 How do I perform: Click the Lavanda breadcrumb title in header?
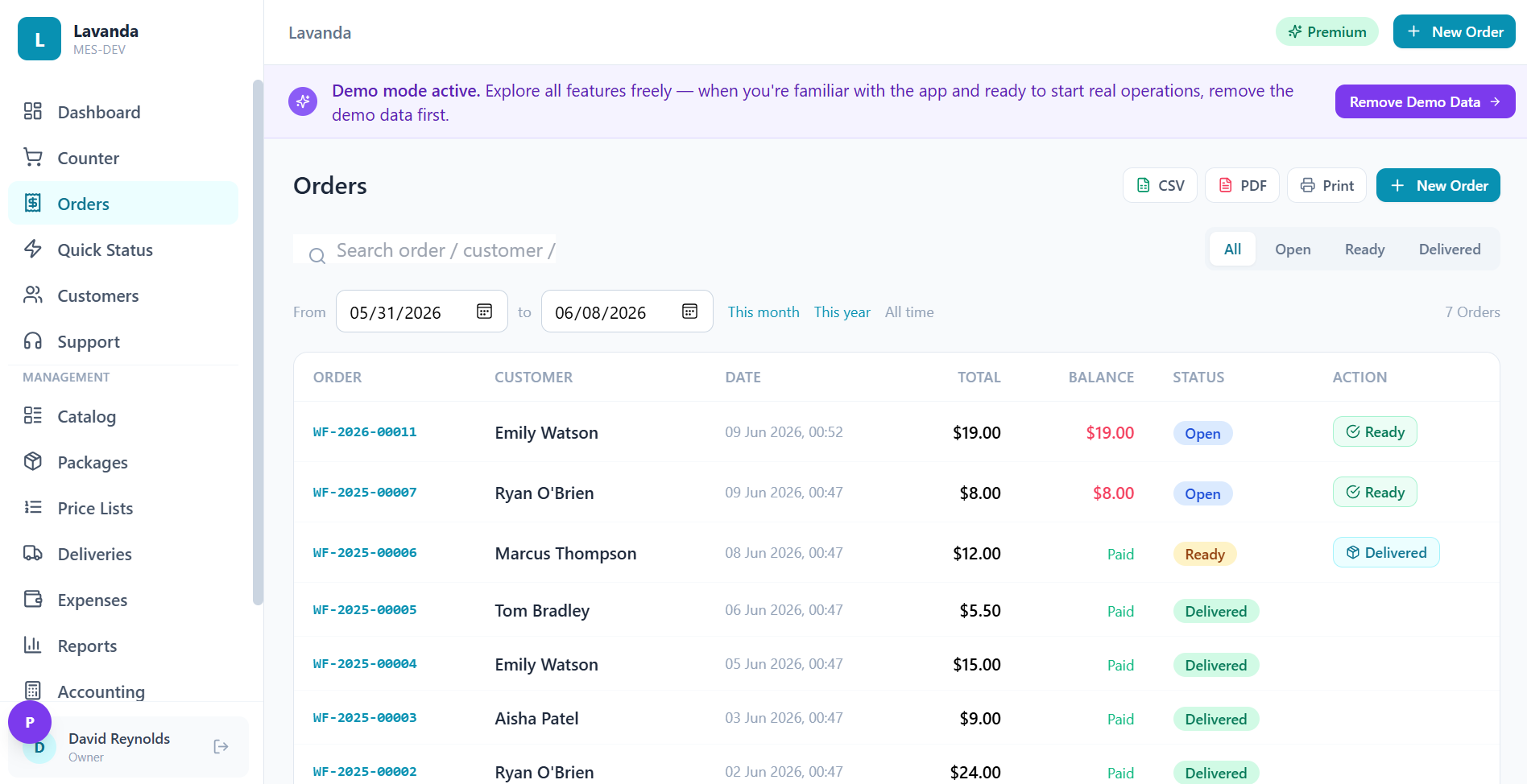320,33
